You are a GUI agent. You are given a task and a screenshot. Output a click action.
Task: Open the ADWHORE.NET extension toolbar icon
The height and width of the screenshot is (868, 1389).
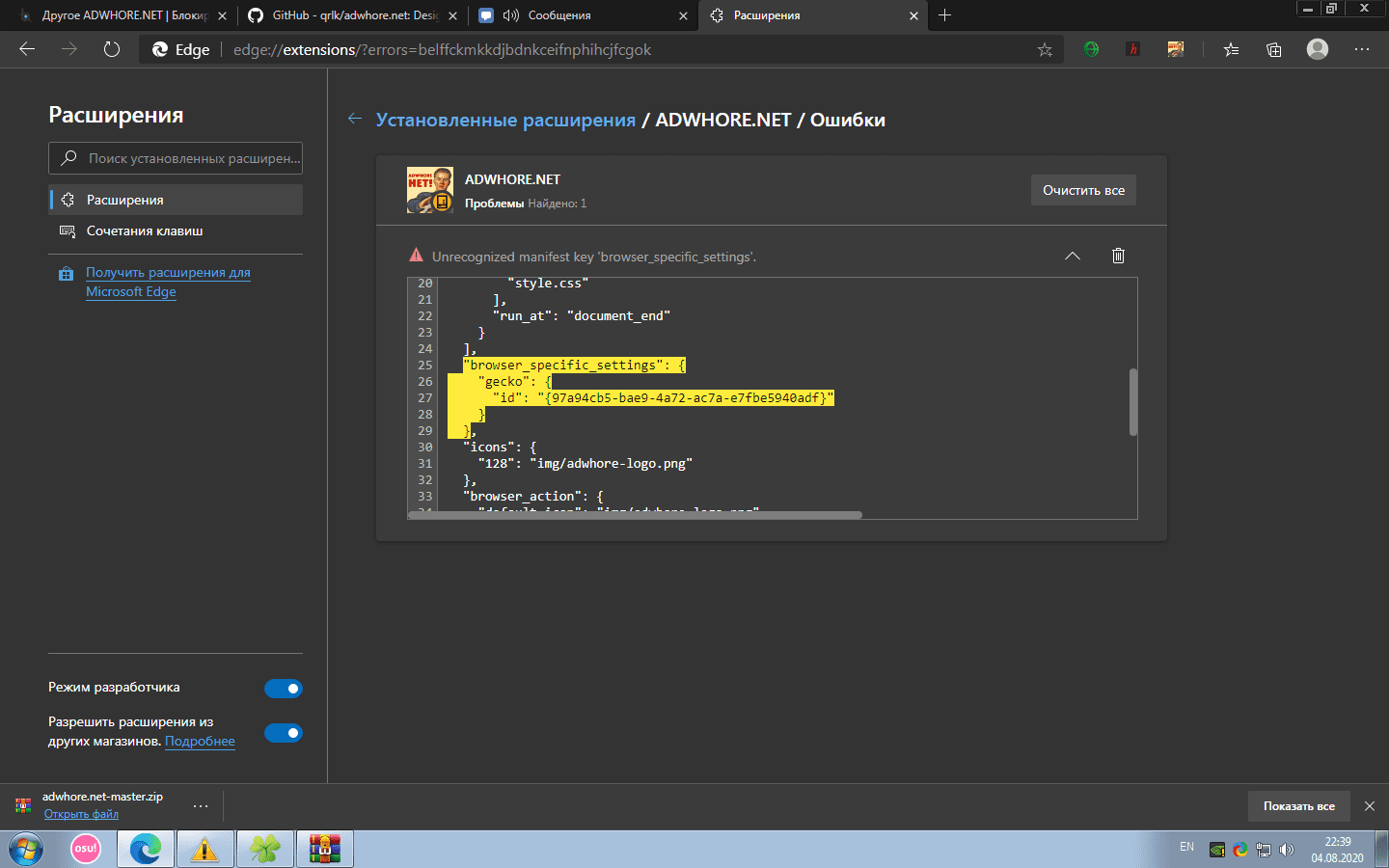coord(1175,49)
